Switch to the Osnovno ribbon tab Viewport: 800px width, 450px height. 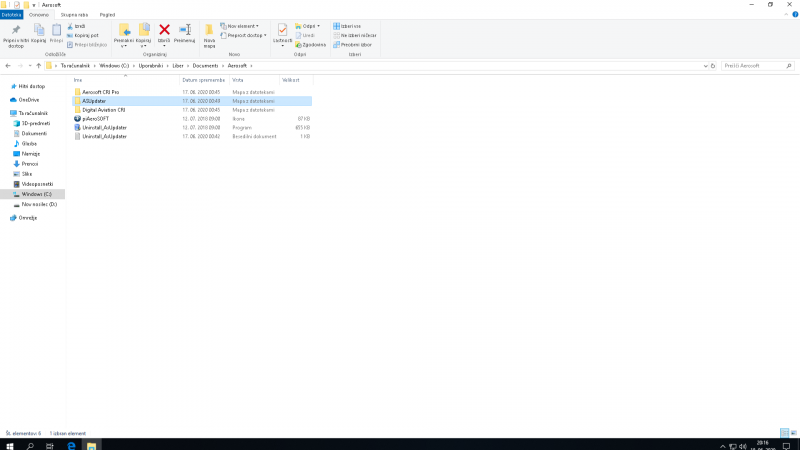pyautogui.click(x=39, y=15)
